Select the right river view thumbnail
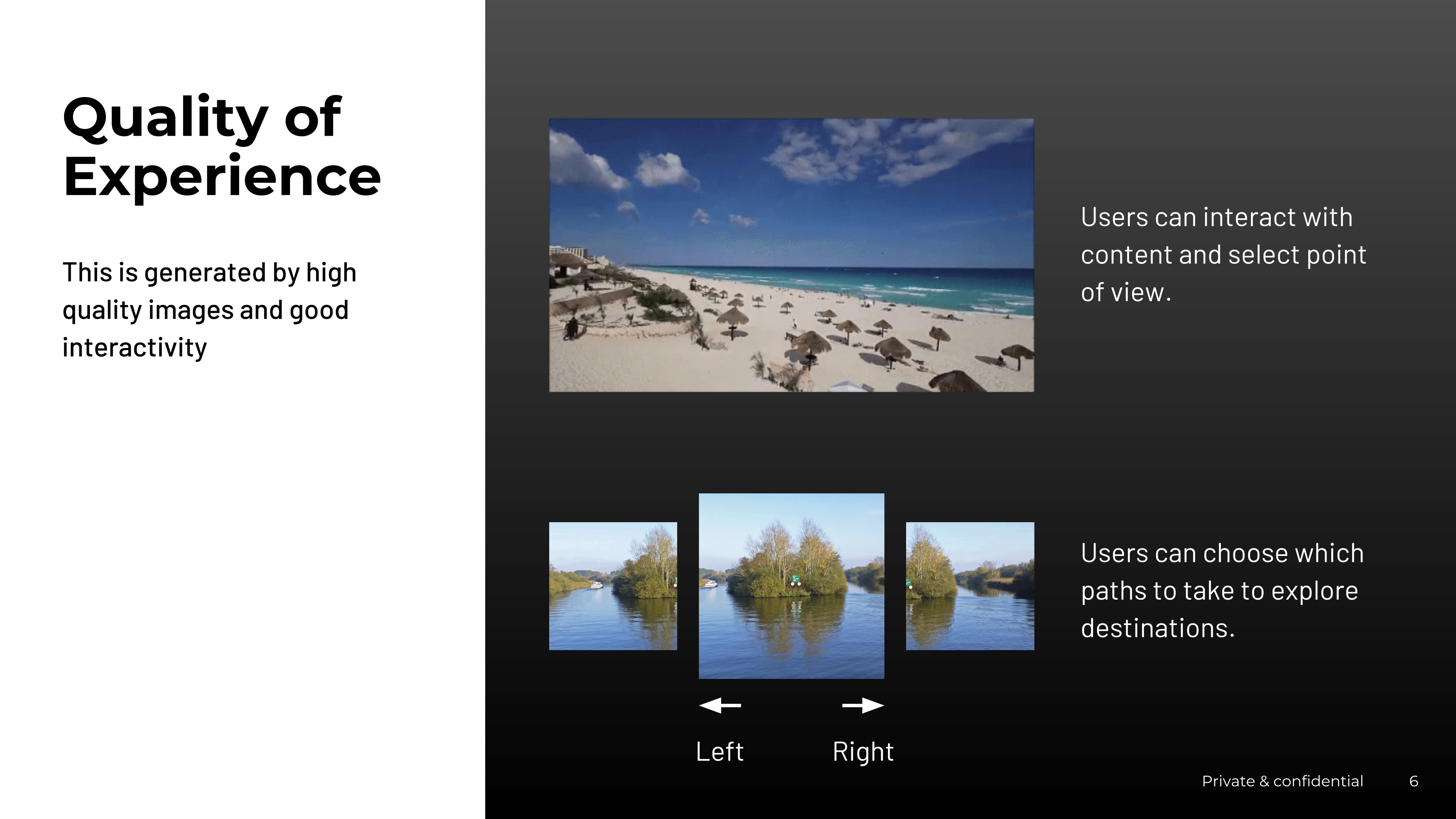The width and height of the screenshot is (1456, 819). pyautogui.click(x=970, y=586)
